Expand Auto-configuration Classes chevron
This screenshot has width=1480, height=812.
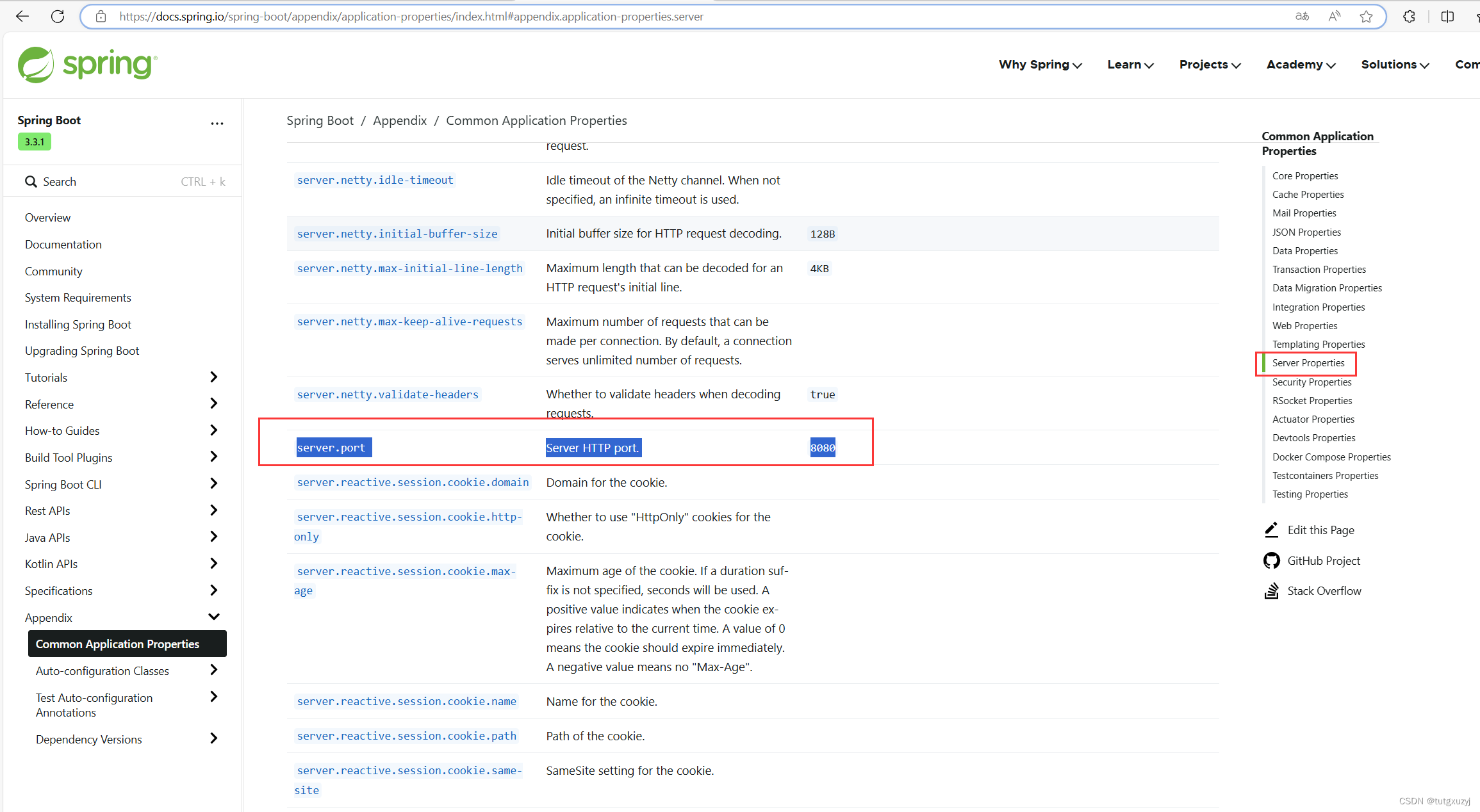pos(214,670)
